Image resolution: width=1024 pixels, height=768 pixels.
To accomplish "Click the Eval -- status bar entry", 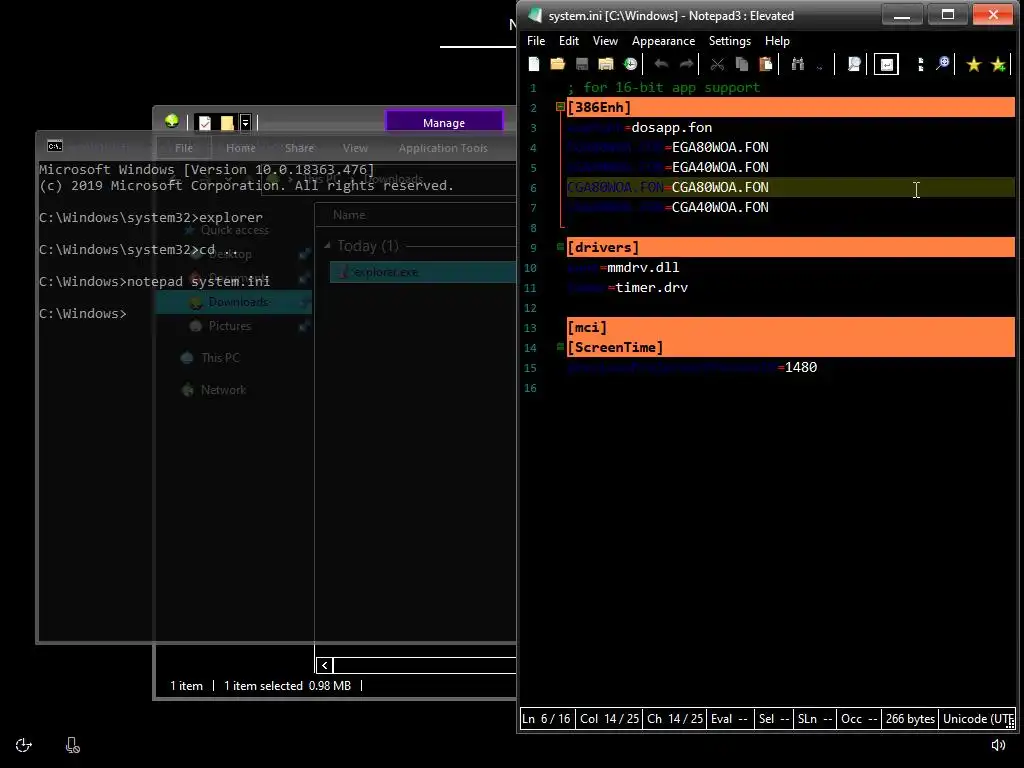I will point(729,718).
